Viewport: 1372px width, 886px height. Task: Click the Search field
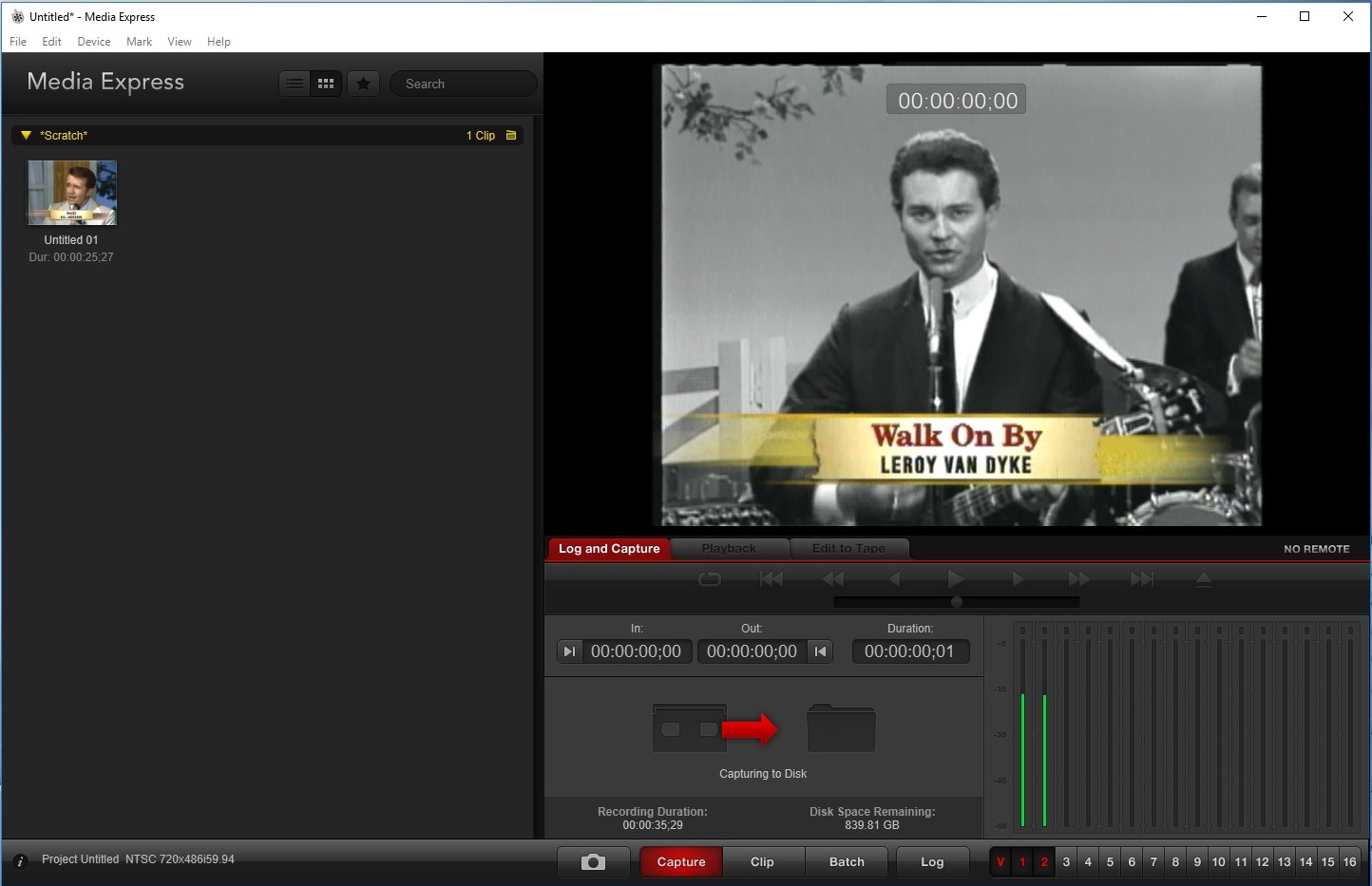pyautogui.click(x=464, y=84)
